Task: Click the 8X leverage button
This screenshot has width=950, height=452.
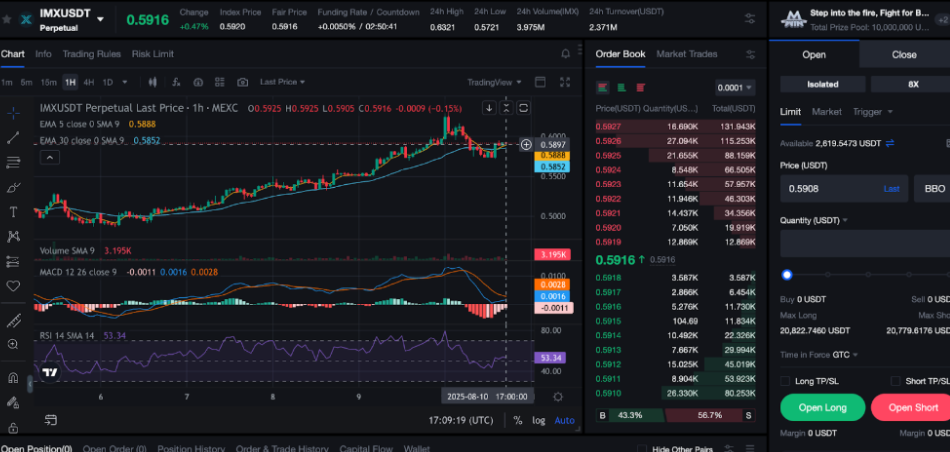Action: pyautogui.click(x=910, y=84)
